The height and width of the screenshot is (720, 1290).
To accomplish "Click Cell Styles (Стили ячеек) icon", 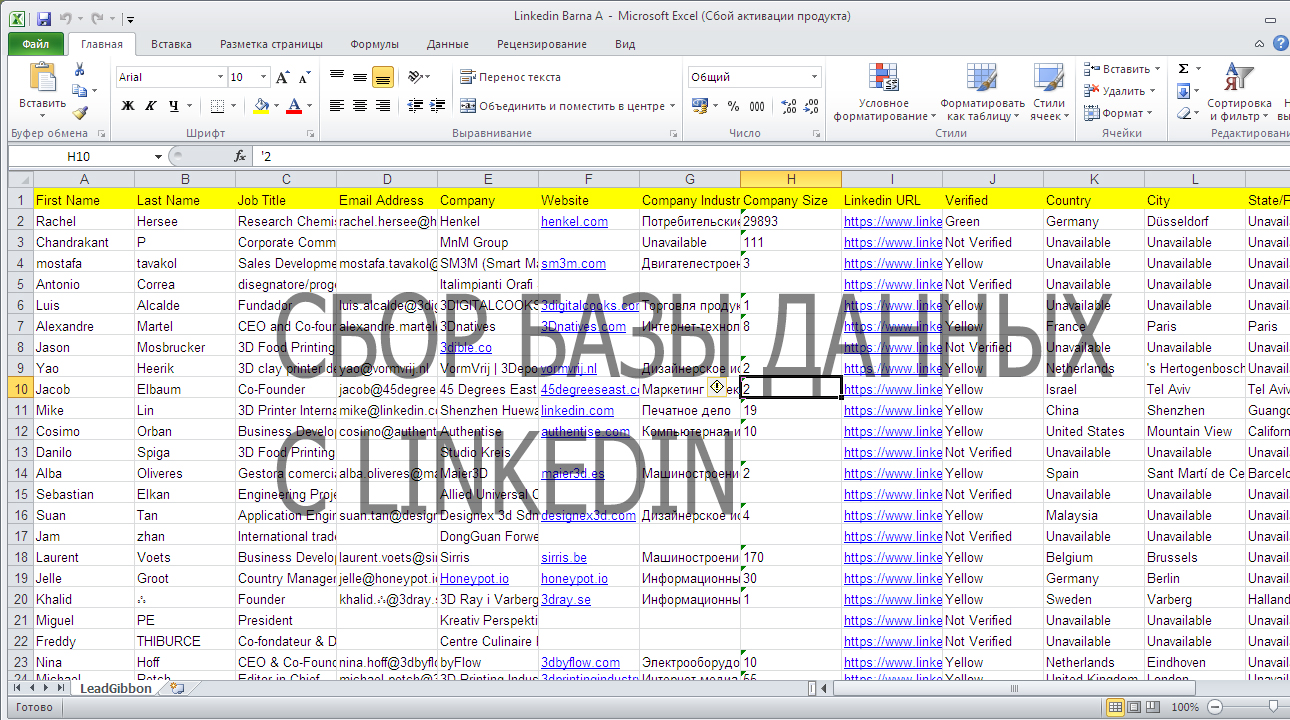I will point(1048,78).
